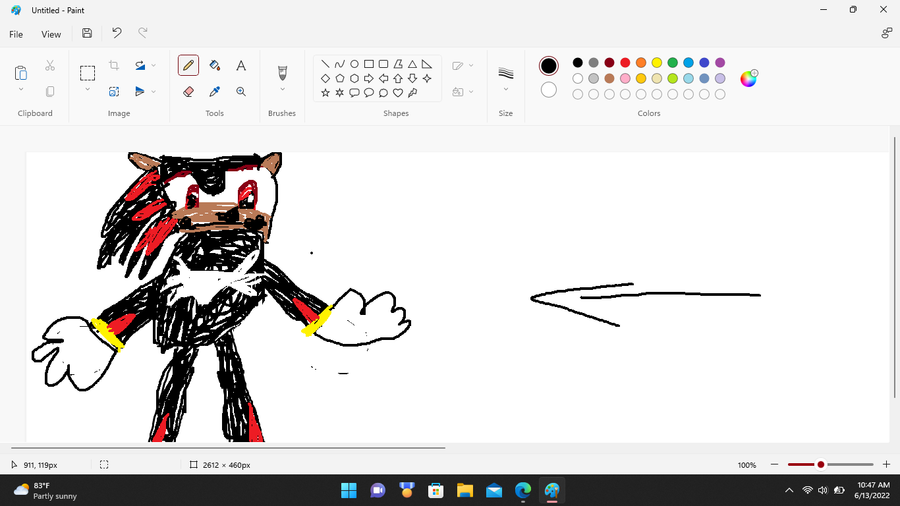
Task: Expand the Paste options dropdown
Action: point(21,89)
